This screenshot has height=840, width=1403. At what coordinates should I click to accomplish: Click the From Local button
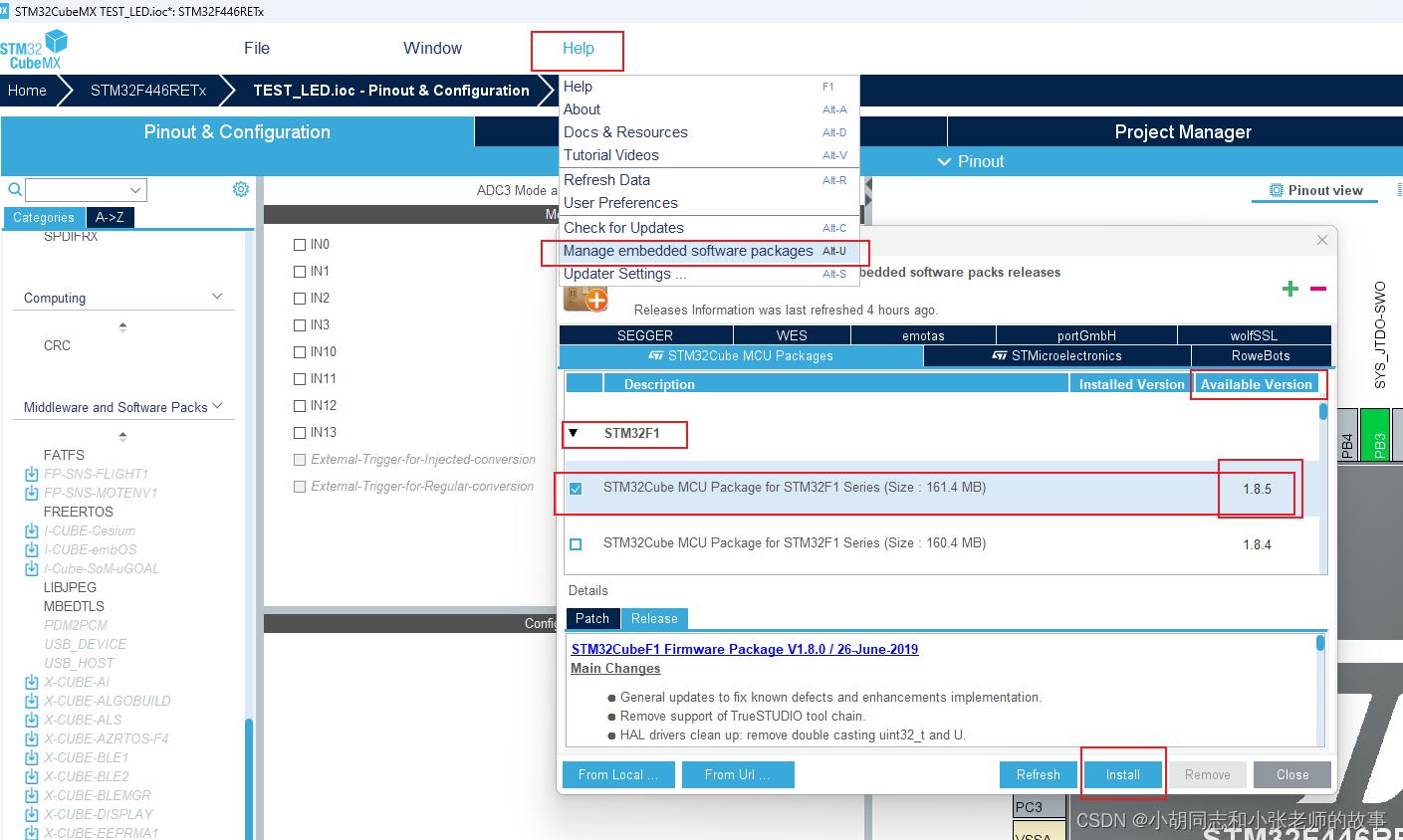tap(618, 774)
